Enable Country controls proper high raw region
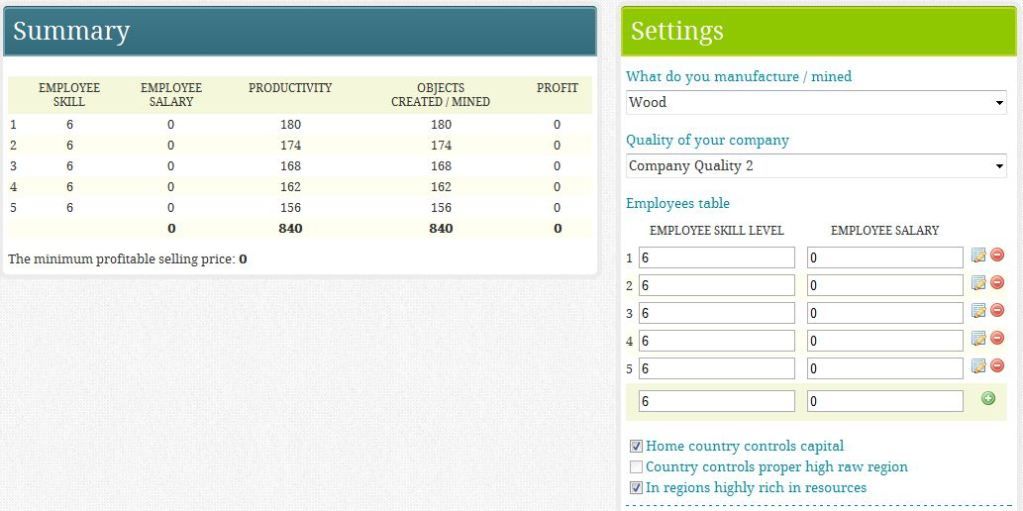 click(636, 468)
